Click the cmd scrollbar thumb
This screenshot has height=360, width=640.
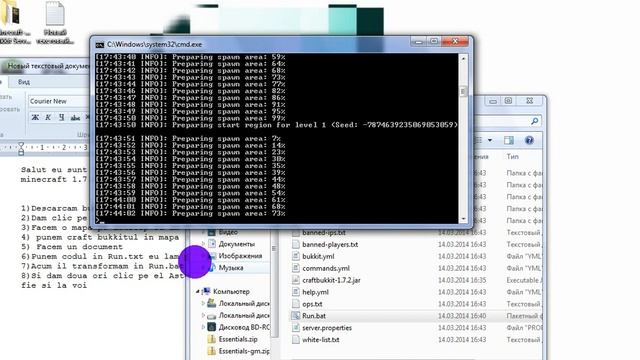[463, 91]
